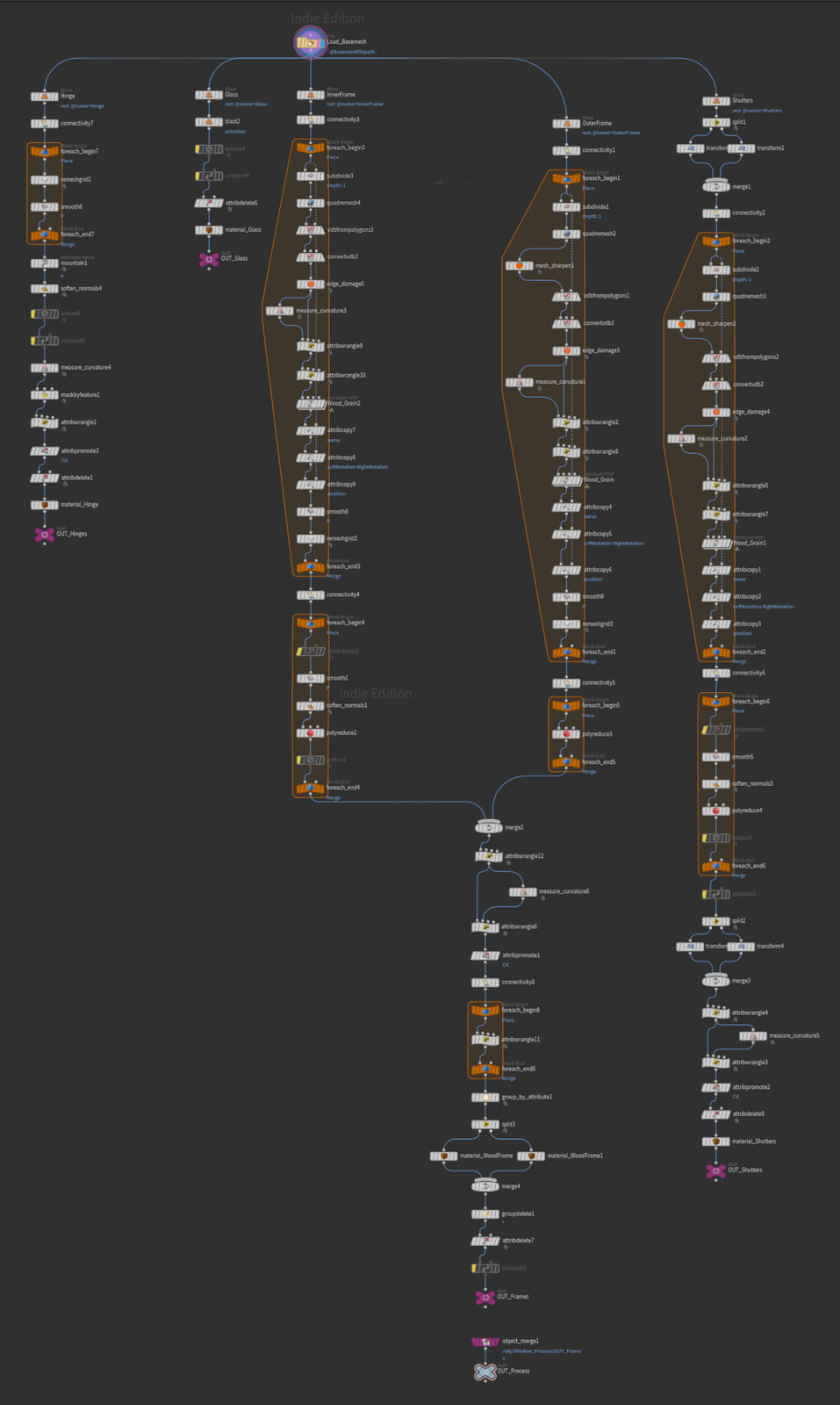The image size is (840, 1405).
Task: Select the transform4 node
Action: (742, 947)
